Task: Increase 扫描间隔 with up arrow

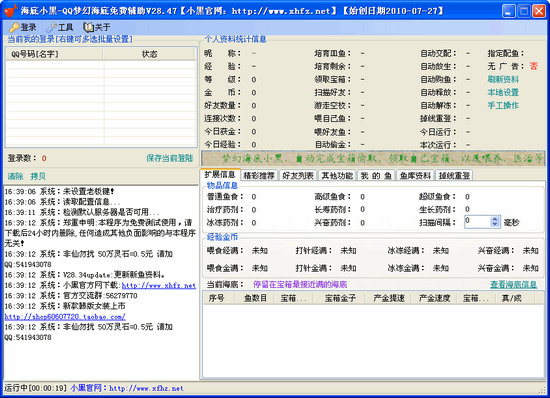Action: click(x=495, y=219)
